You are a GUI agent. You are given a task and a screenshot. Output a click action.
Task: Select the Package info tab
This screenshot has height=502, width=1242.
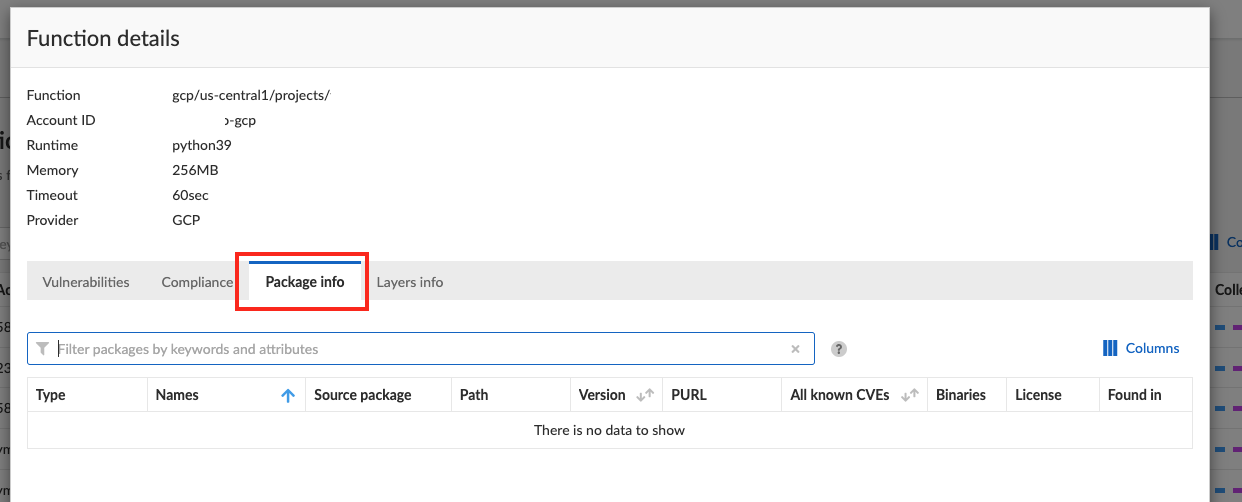[x=305, y=282]
